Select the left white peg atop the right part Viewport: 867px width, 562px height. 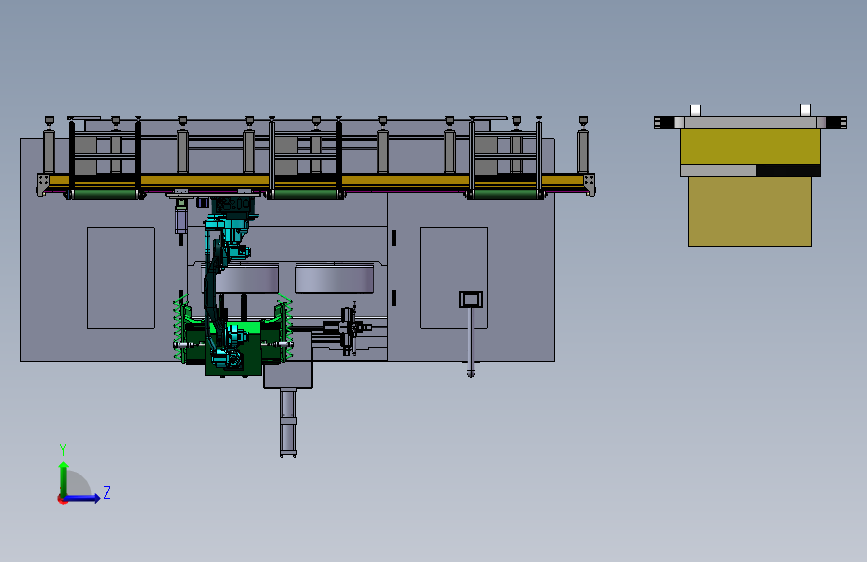coord(696,110)
